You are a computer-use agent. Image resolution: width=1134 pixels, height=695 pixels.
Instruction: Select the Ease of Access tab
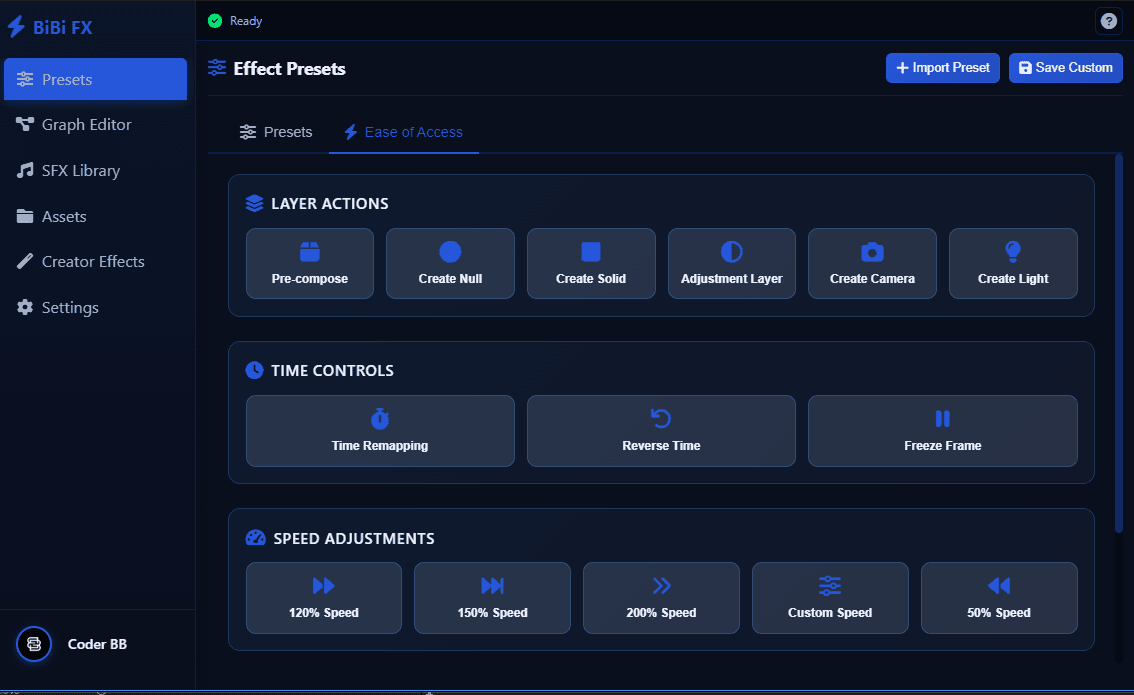[x=404, y=131]
